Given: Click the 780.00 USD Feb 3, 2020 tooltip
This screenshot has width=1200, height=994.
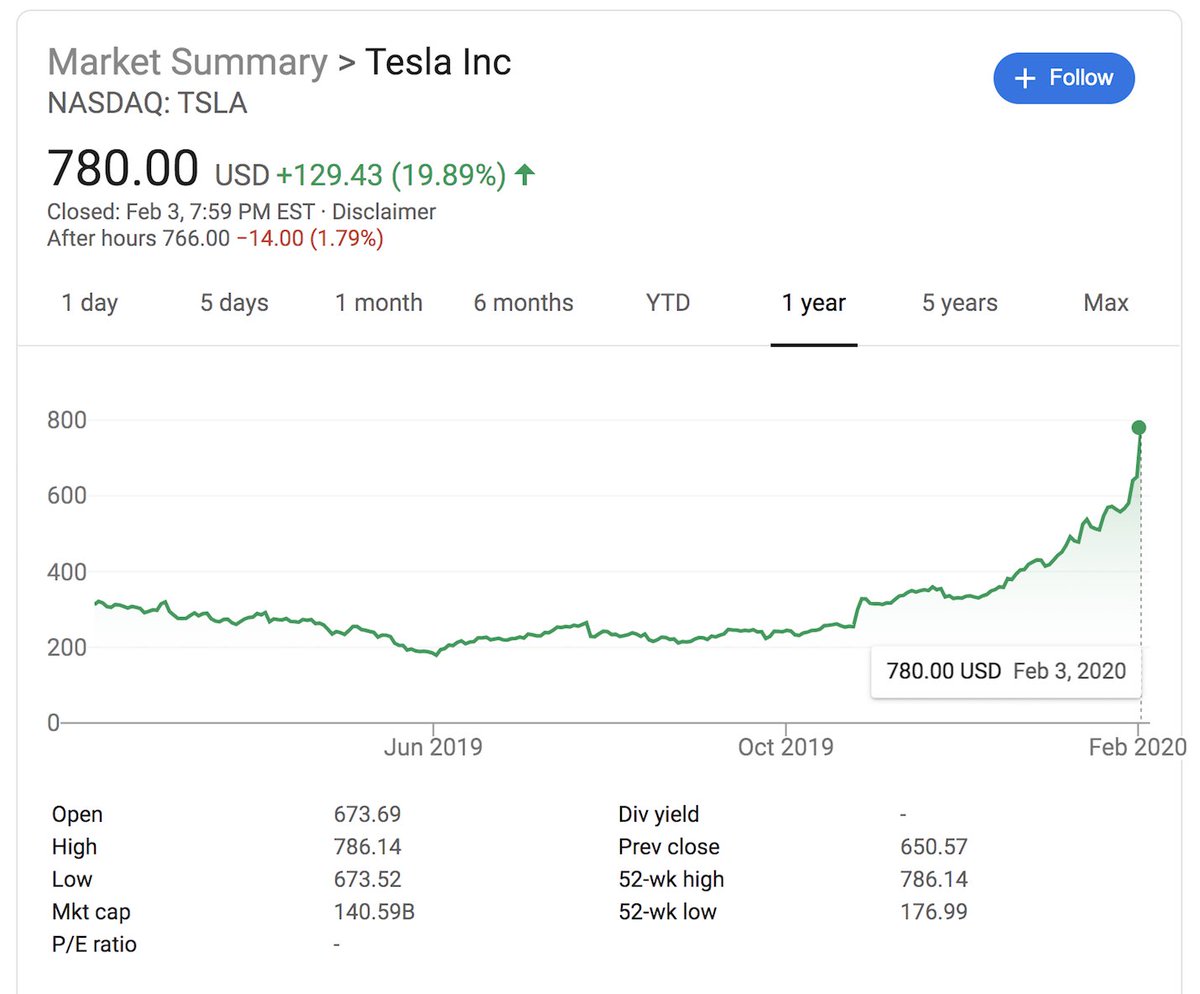Looking at the screenshot, I should pyautogui.click(x=1006, y=671).
